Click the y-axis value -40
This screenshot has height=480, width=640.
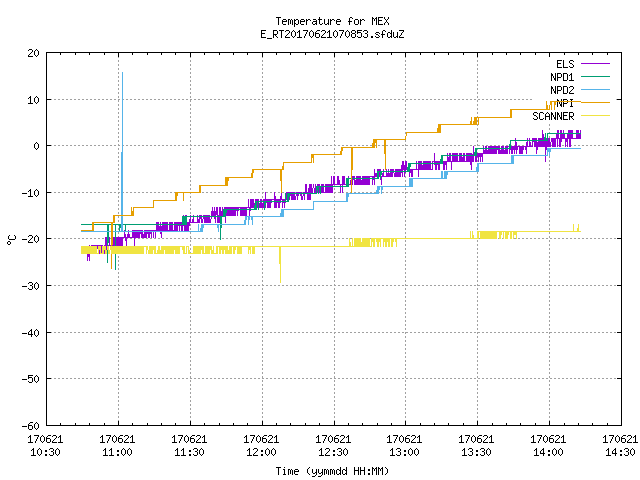click(31, 333)
